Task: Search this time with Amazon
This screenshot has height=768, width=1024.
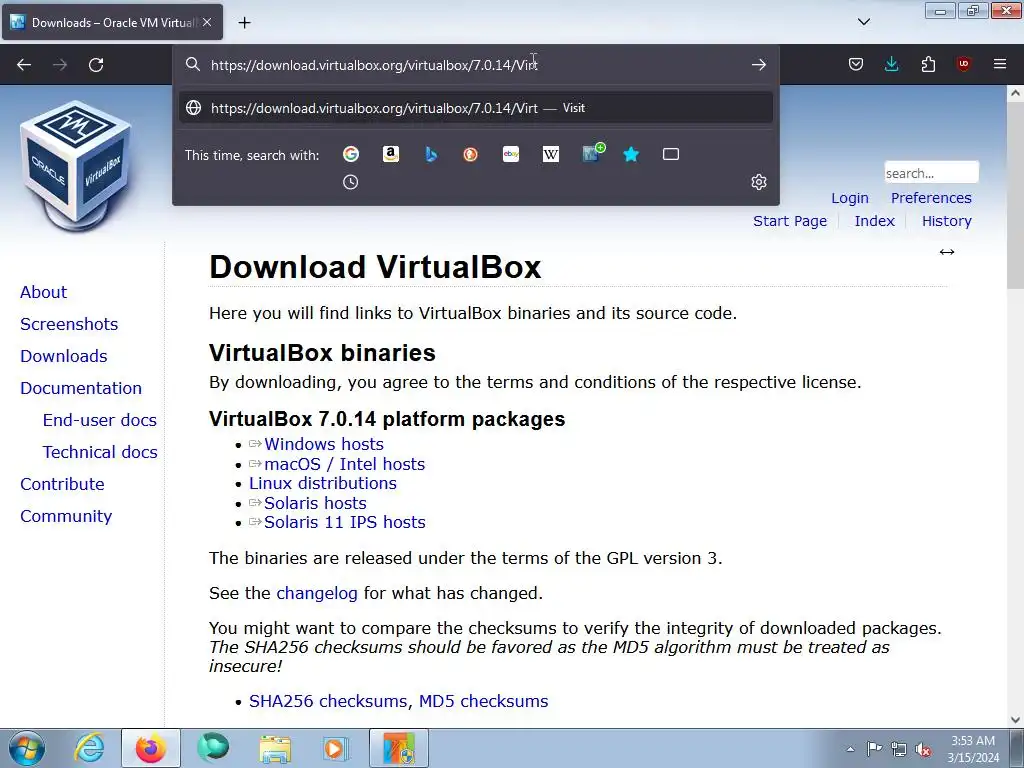Action: tap(391, 154)
